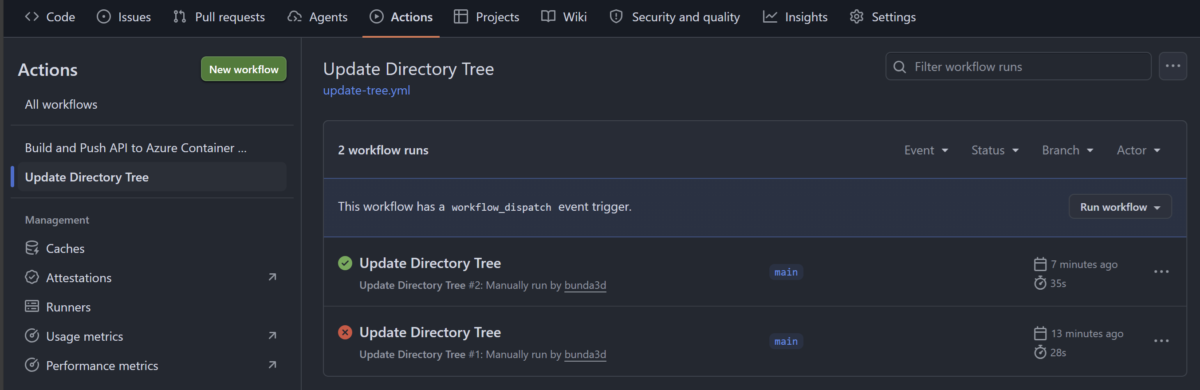Click the 2 workflow runs heading

pyautogui.click(x=383, y=150)
